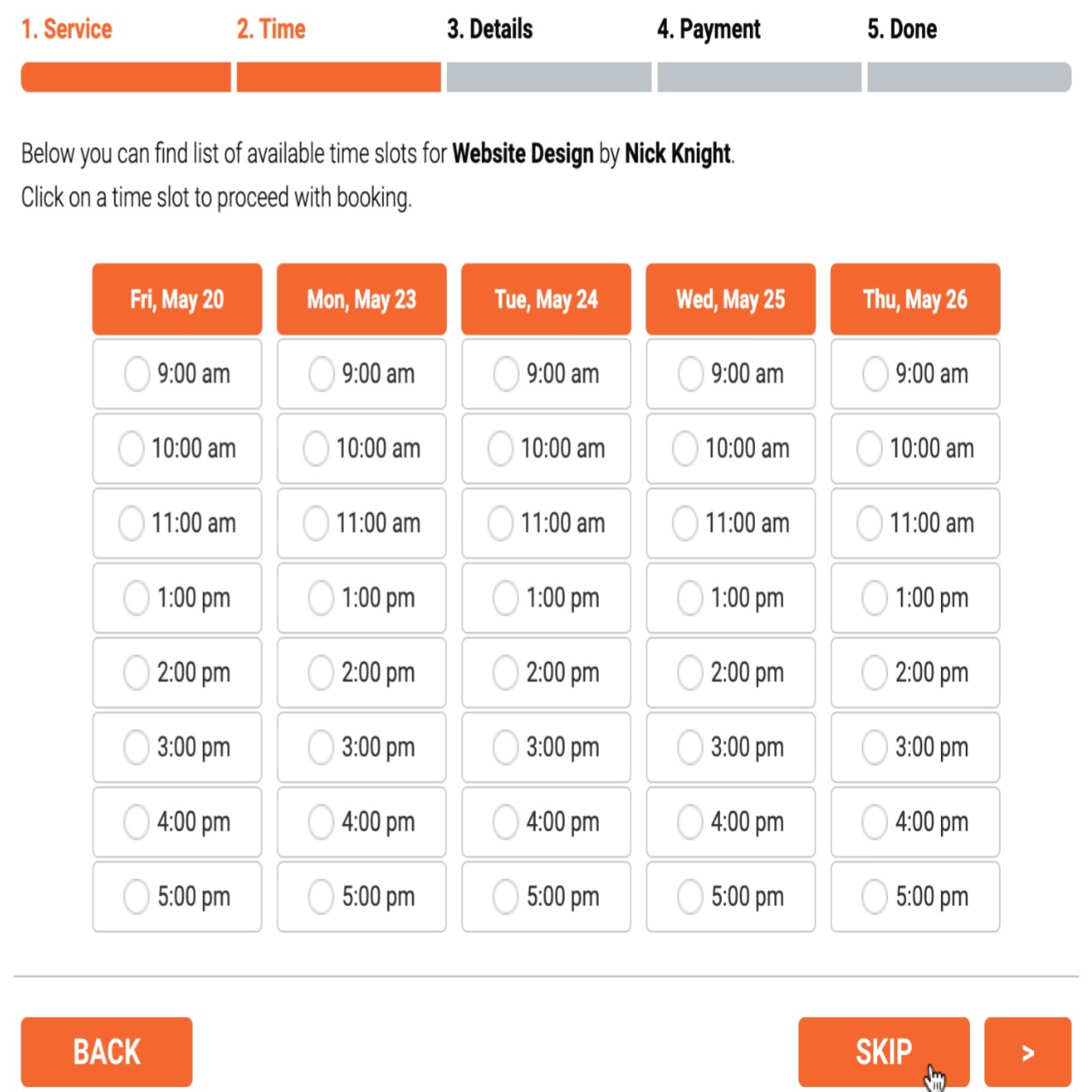The height and width of the screenshot is (1092, 1092).
Task: Click the SKIP button
Action: coord(884,1052)
